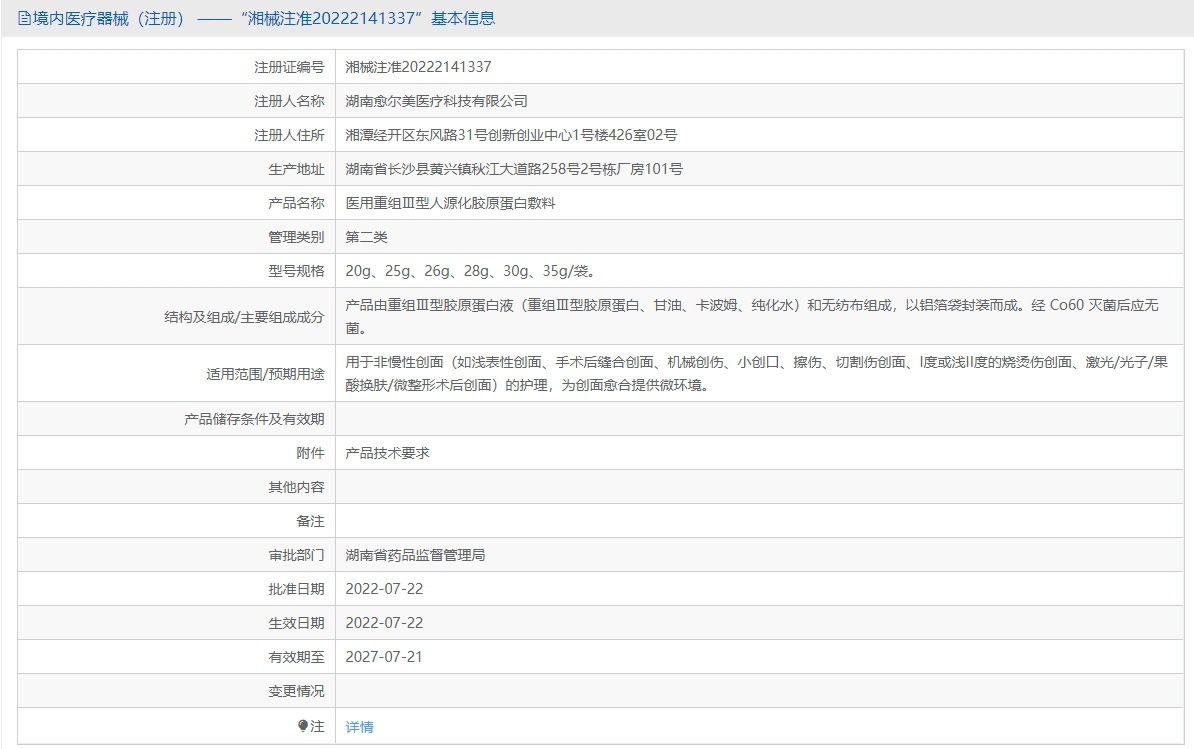Click the 审批部门 label
Screen dimensions: 1194x749
(296, 555)
